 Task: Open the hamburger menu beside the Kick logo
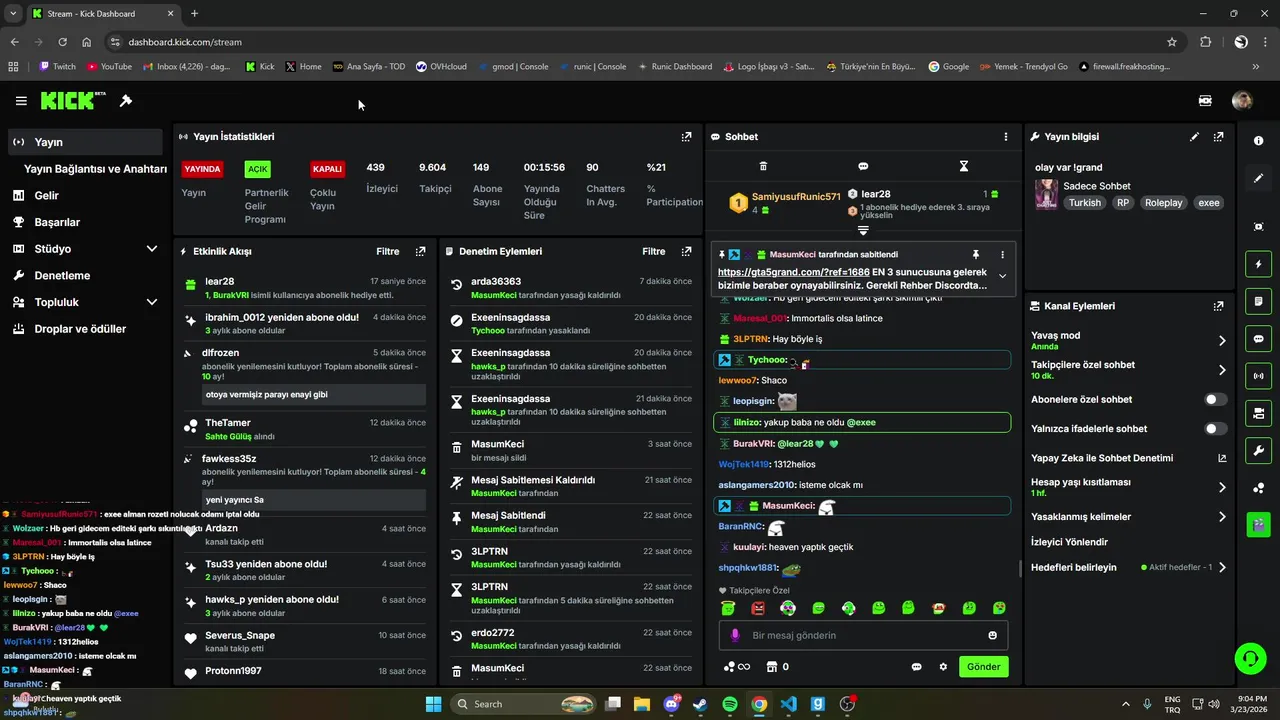[x=21, y=101]
